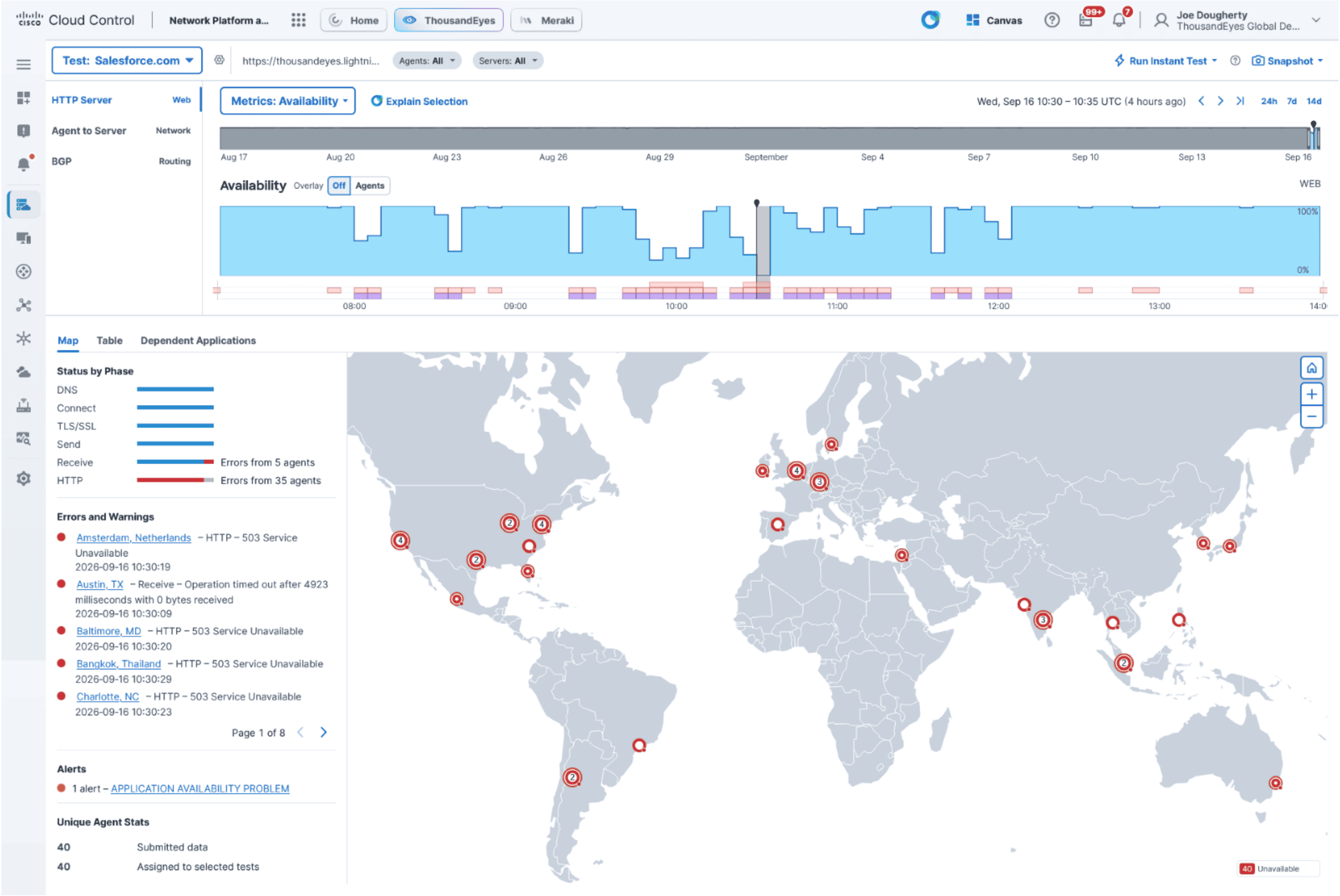Screen dimensions: 1340x896
Task: Open the bell alerts icon in sidebar
Action: pyautogui.click(x=23, y=165)
